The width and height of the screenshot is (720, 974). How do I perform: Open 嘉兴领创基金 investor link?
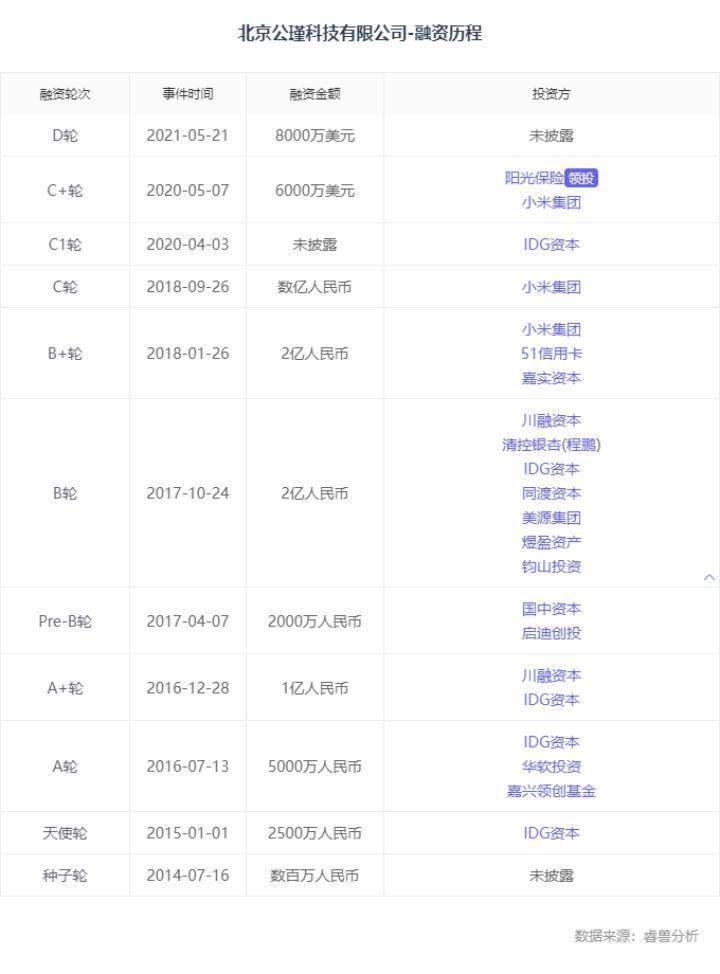[551, 791]
